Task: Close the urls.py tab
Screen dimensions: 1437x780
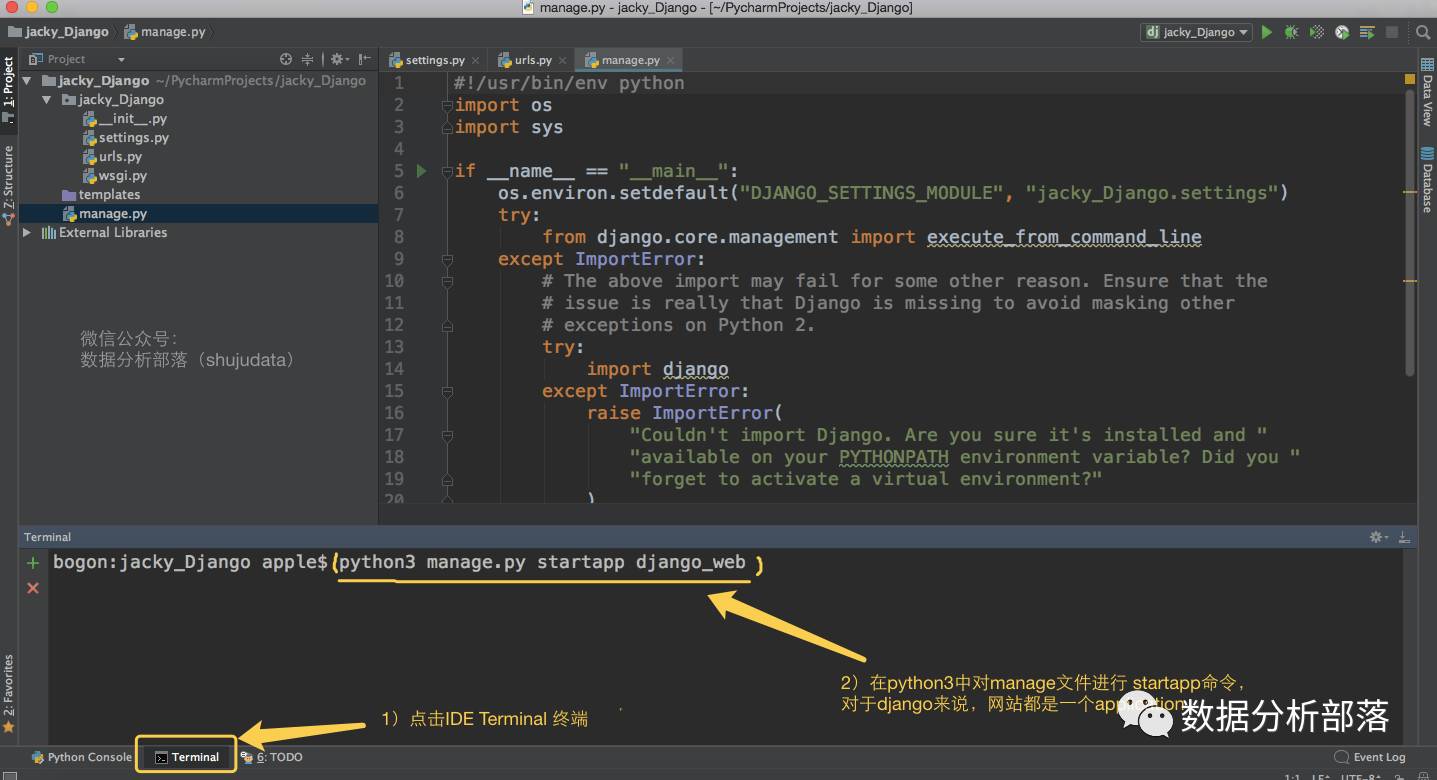Action: 562,60
